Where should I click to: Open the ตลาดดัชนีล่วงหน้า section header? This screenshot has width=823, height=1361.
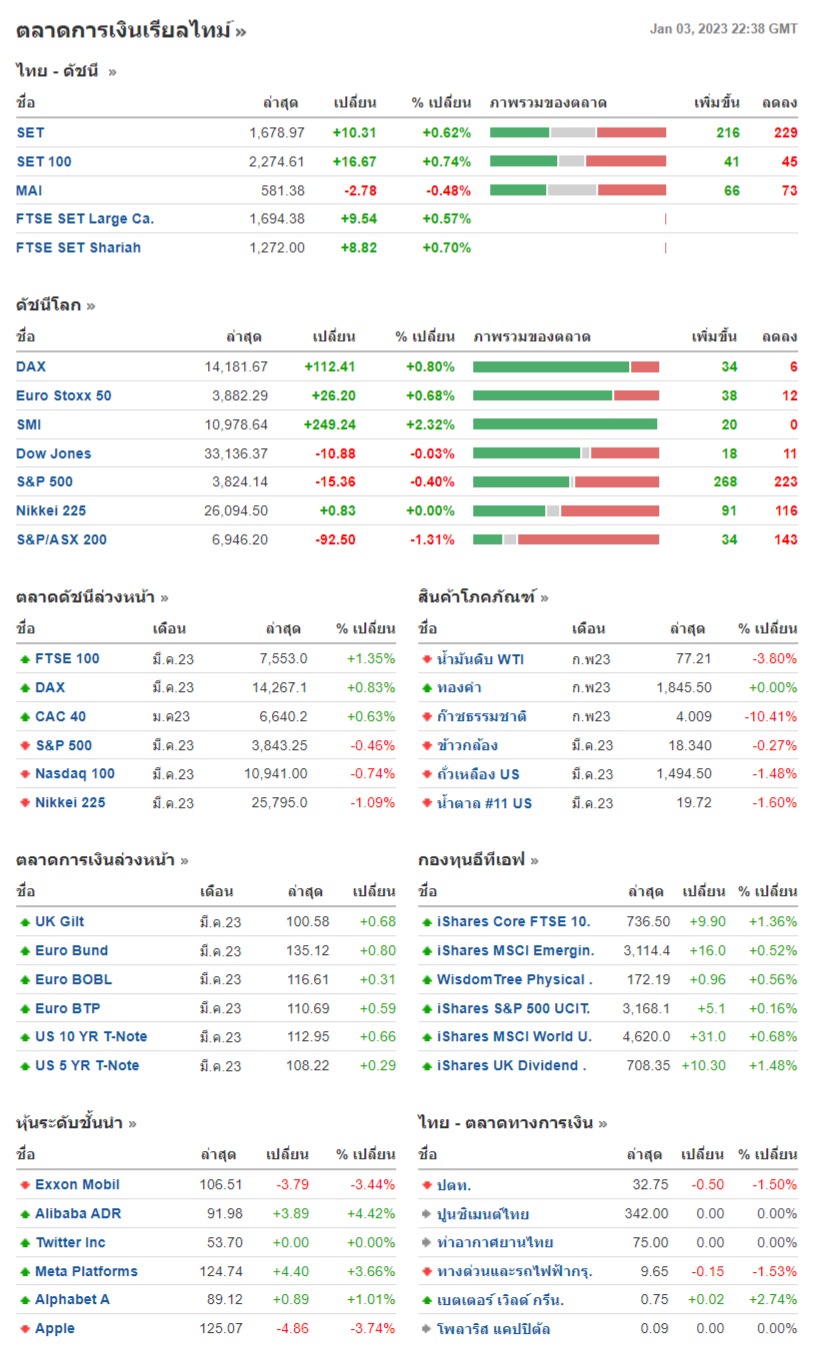click(x=92, y=597)
